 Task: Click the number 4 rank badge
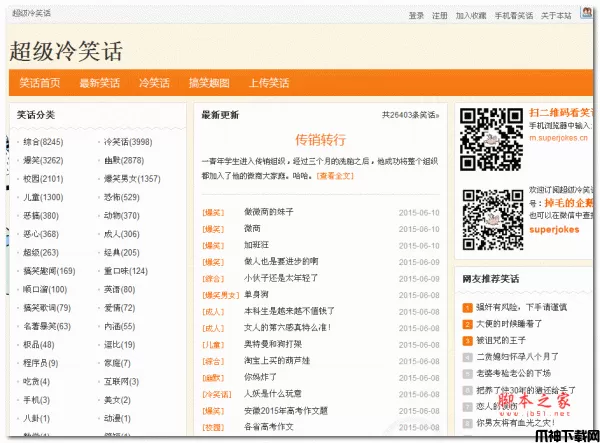click(x=467, y=355)
